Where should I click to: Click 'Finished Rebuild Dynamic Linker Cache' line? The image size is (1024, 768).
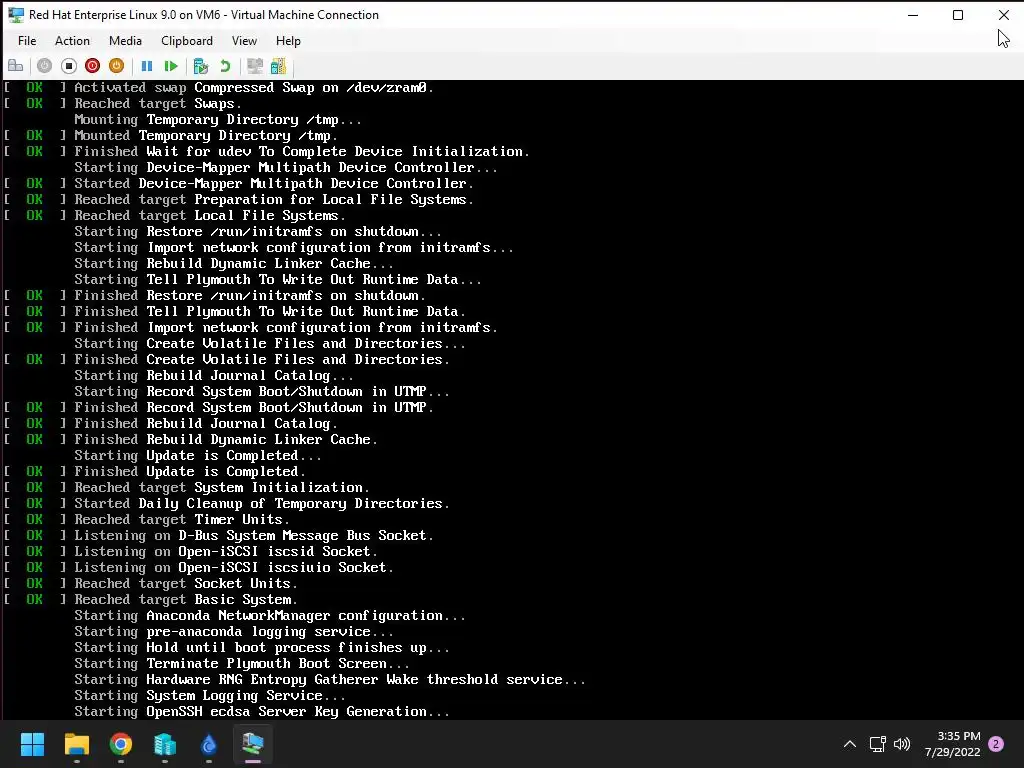225,440
